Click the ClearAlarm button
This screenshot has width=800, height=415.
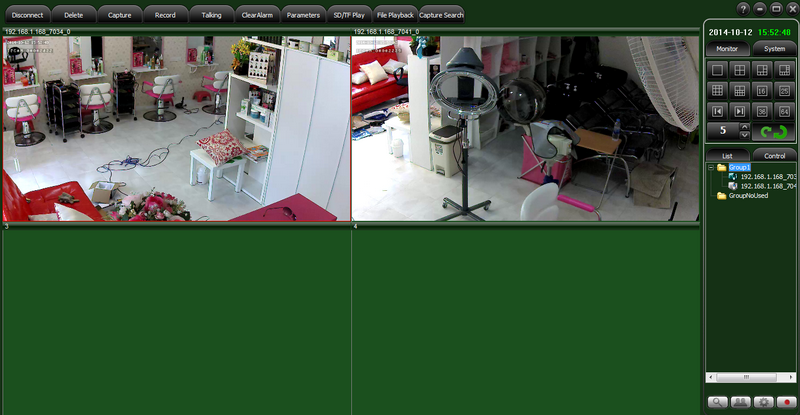tap(257, 15)
